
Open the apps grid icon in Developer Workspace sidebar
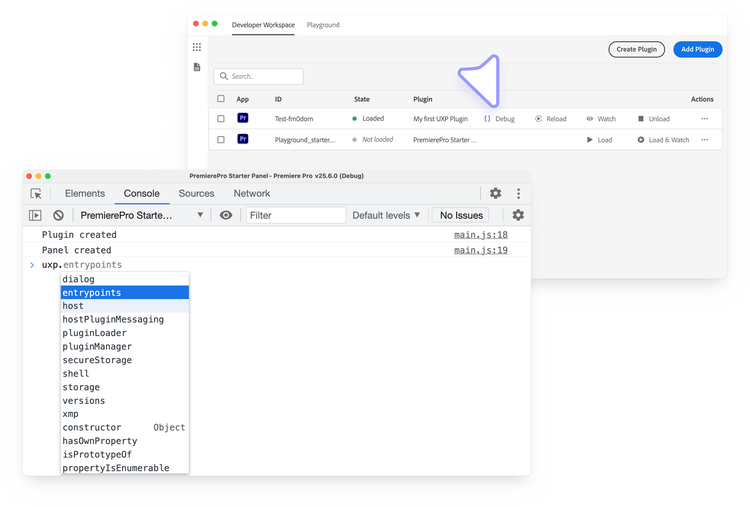[x=197, y=47]
